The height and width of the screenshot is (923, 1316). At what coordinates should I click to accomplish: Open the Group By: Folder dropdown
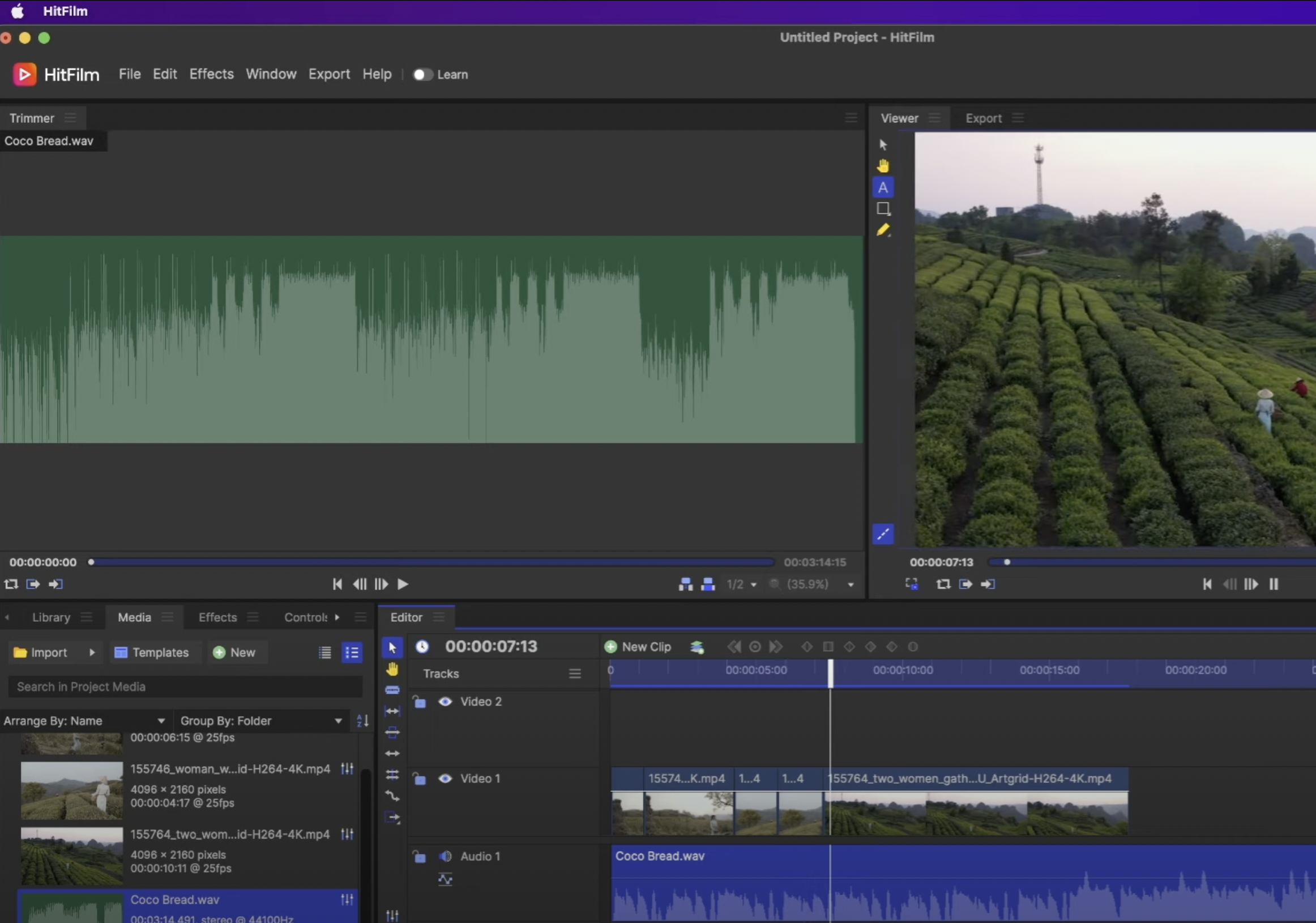261,721
